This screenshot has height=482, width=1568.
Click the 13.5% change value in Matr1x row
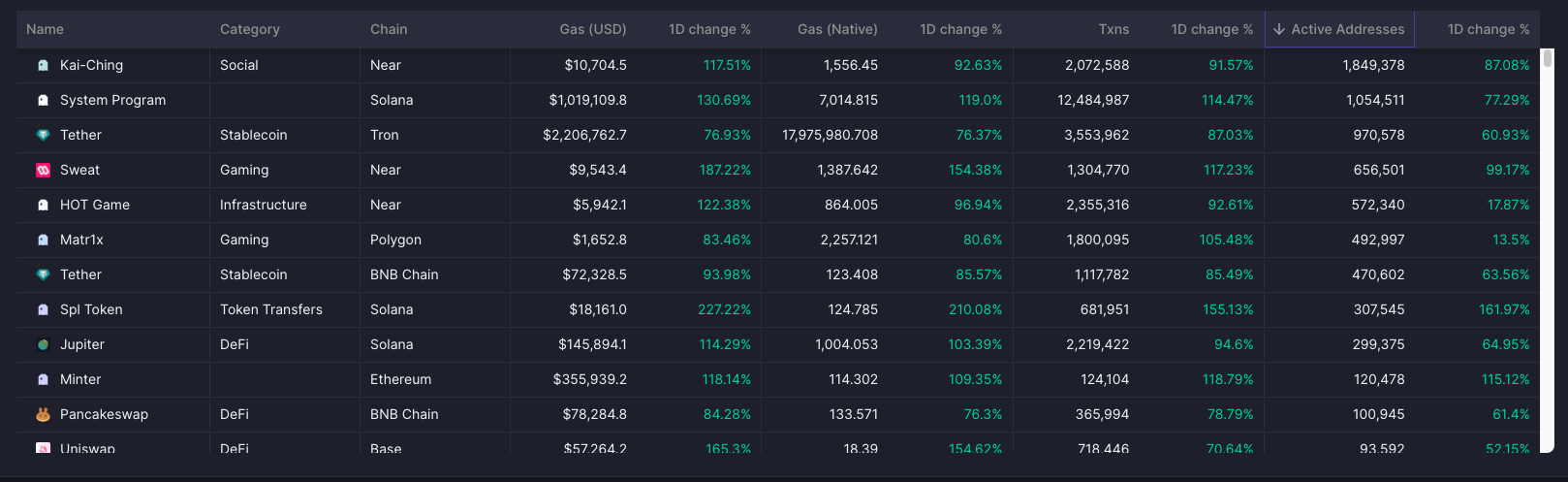(x=1511, y=240)
